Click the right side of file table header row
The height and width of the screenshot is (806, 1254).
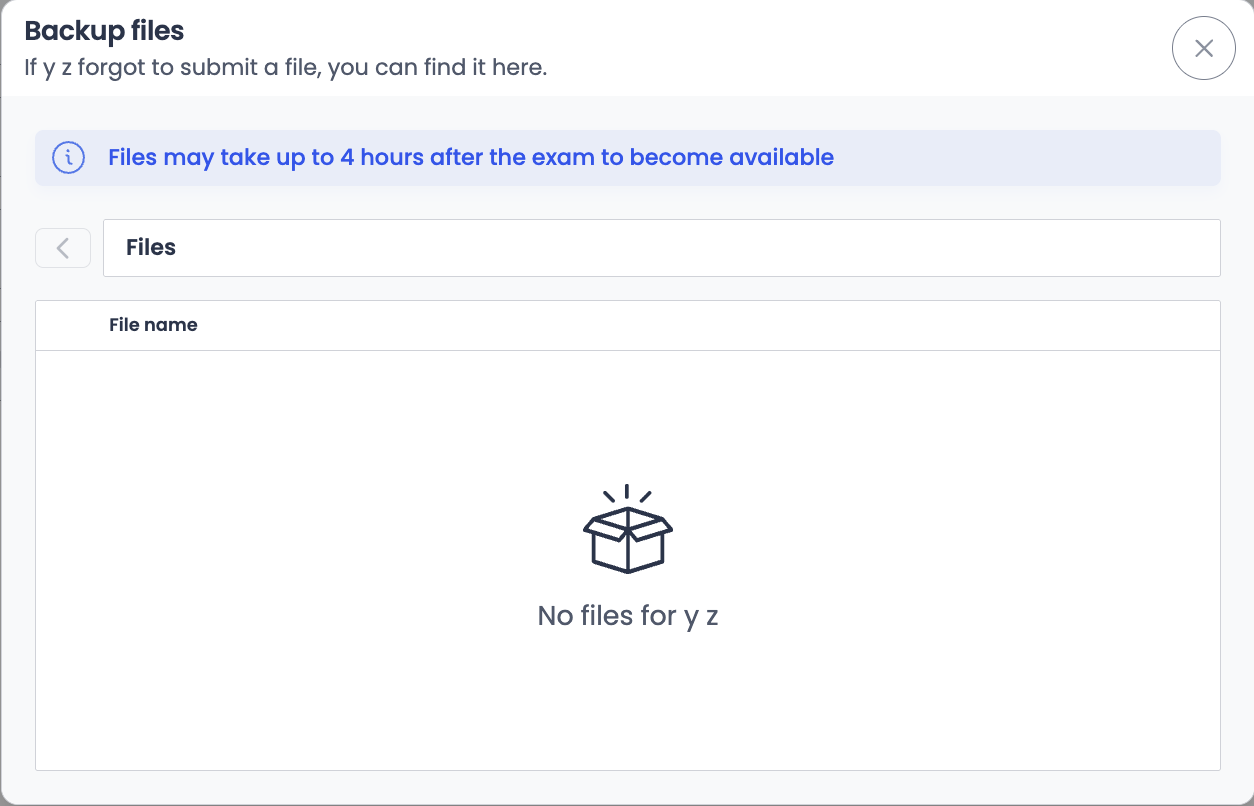[1000, 325]
